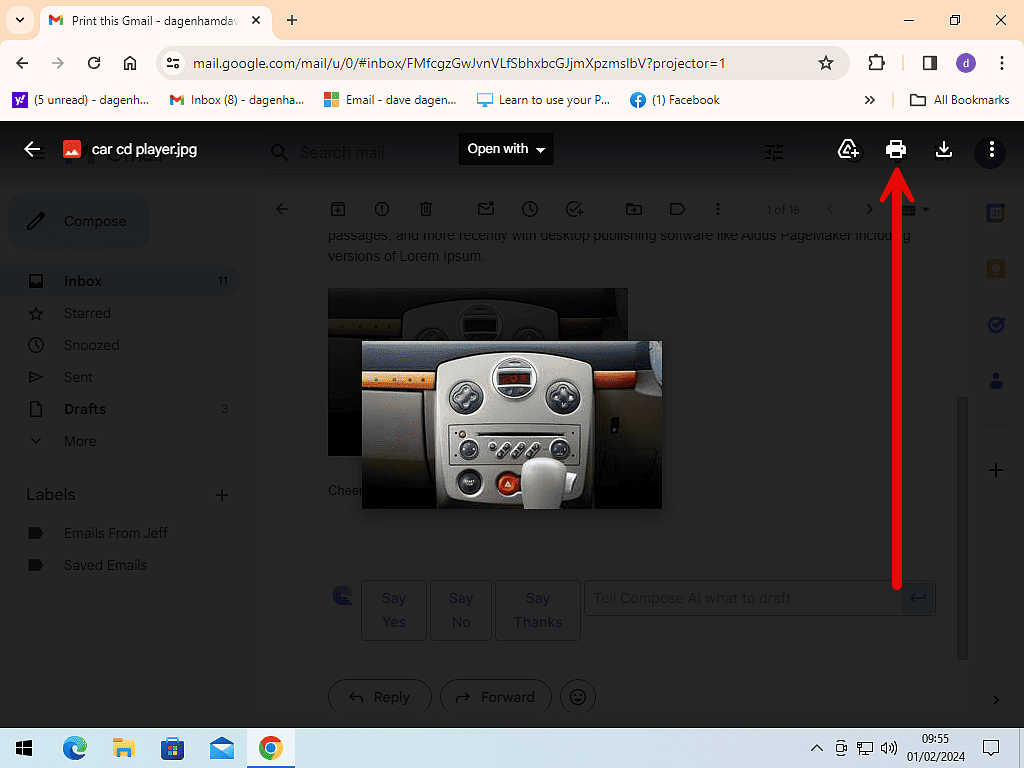Download the car cd player image
Image resolution: width=1024 pixels, height=768 pixels.
pos(943,149)
